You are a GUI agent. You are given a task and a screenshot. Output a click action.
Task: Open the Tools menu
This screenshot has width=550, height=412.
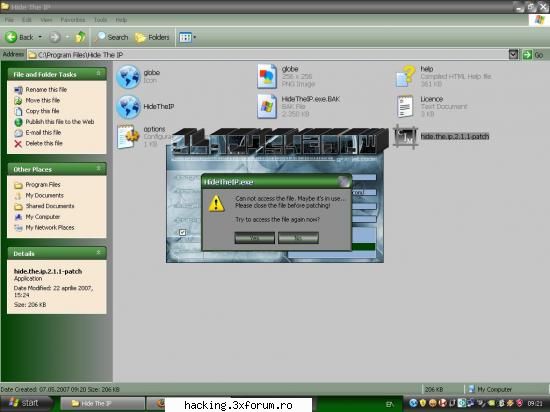click(x=100, y=20)
